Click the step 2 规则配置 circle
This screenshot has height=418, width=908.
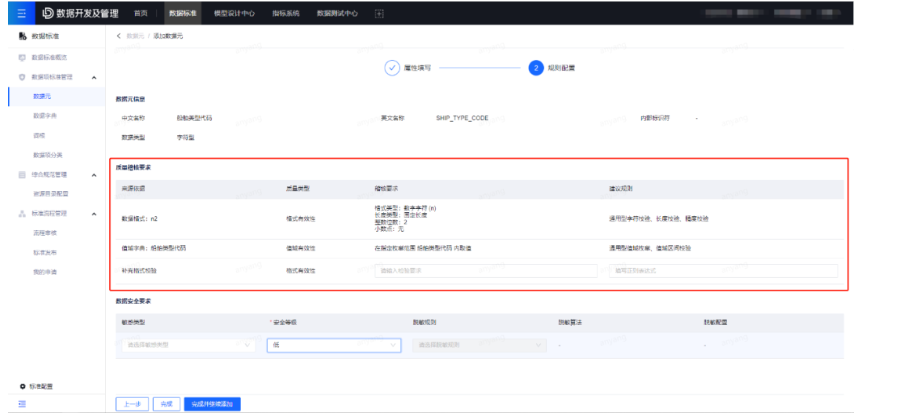[x=536, y=68]
